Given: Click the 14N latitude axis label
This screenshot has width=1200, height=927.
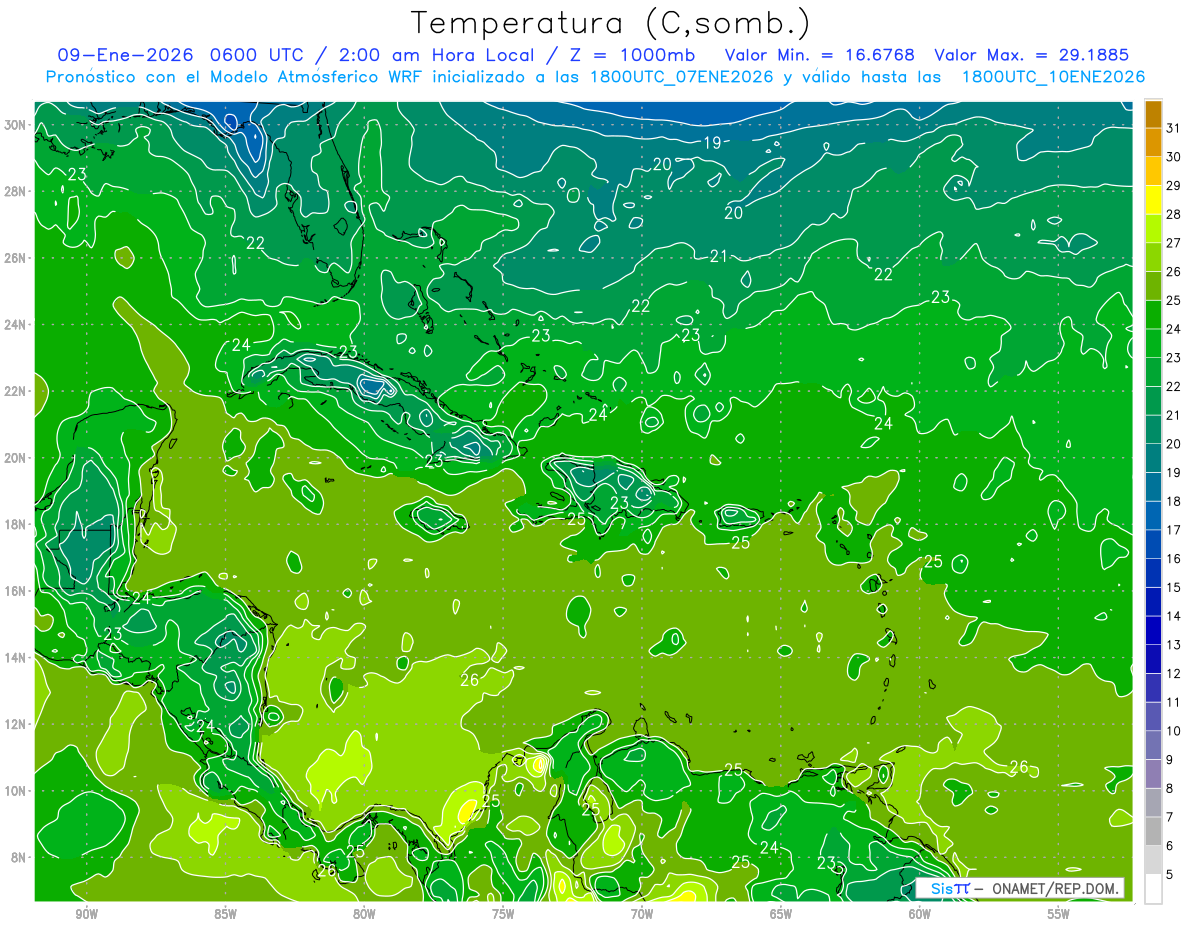Looking at the screenshot, I should (x=15, y=657).
